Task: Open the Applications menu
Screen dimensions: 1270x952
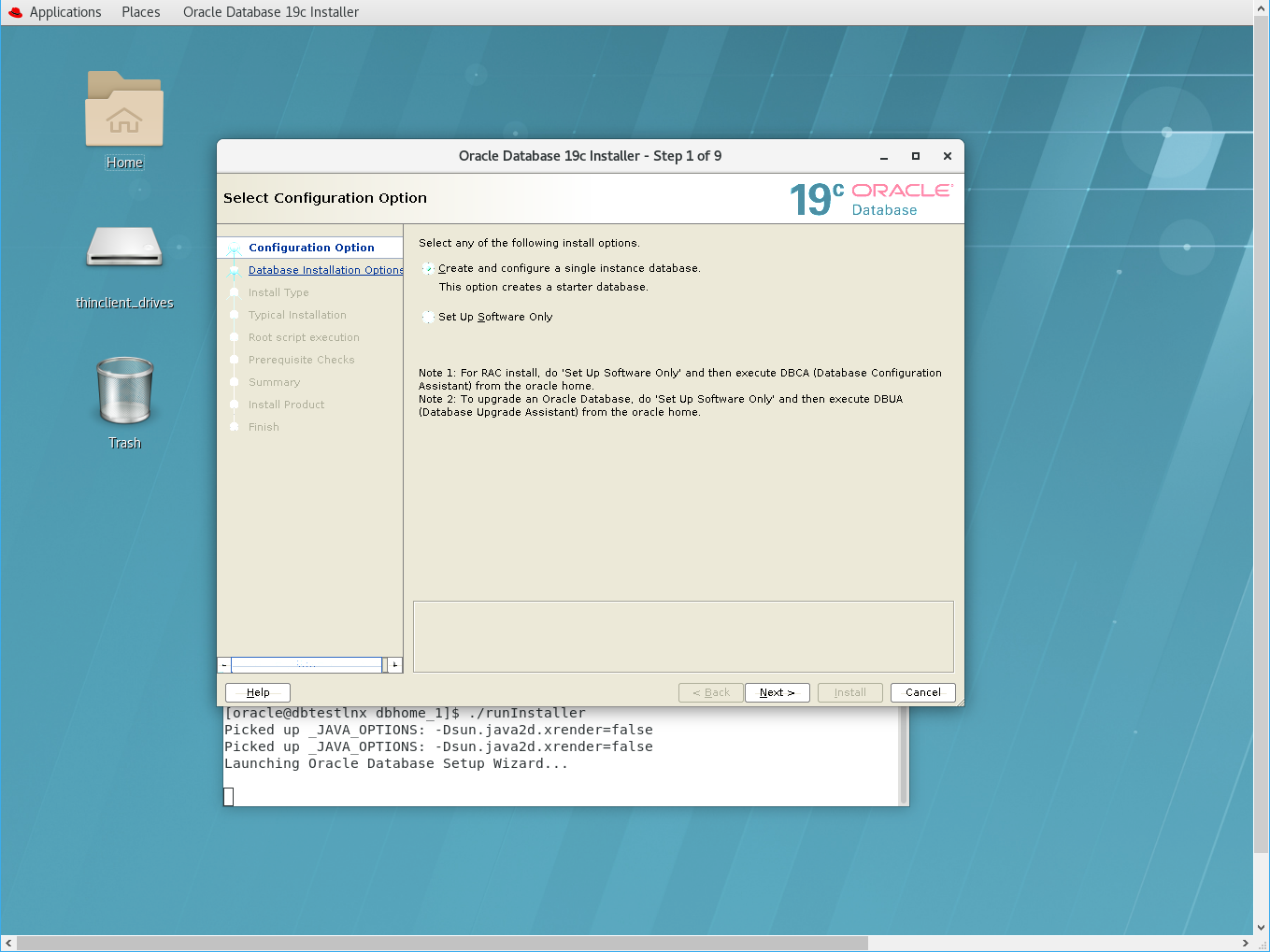Action: click(65, 12)
